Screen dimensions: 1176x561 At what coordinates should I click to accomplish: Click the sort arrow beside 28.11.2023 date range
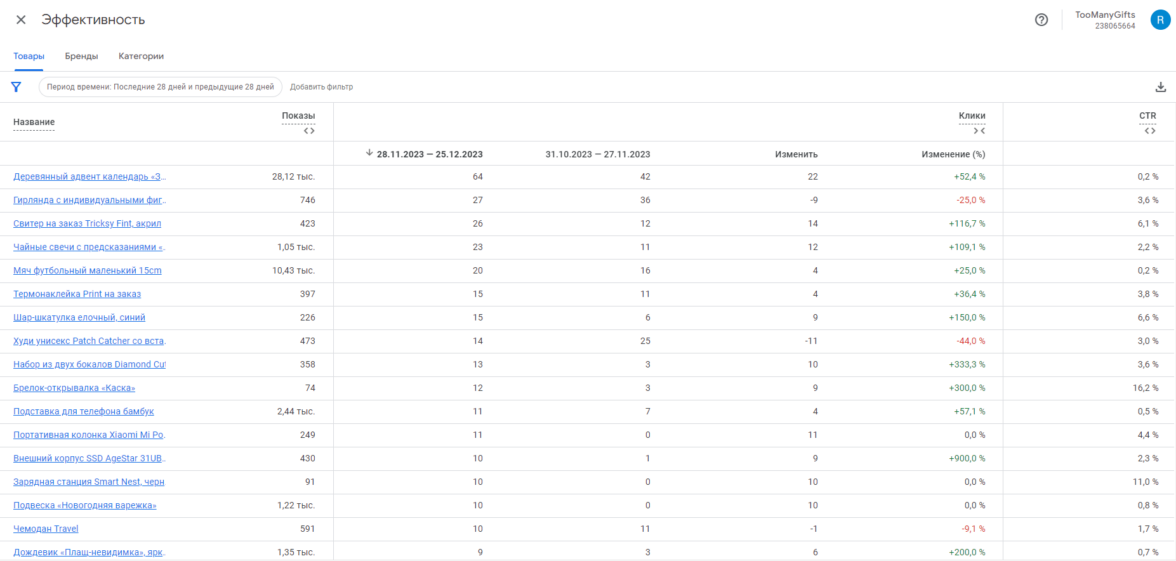coord(369,153)
